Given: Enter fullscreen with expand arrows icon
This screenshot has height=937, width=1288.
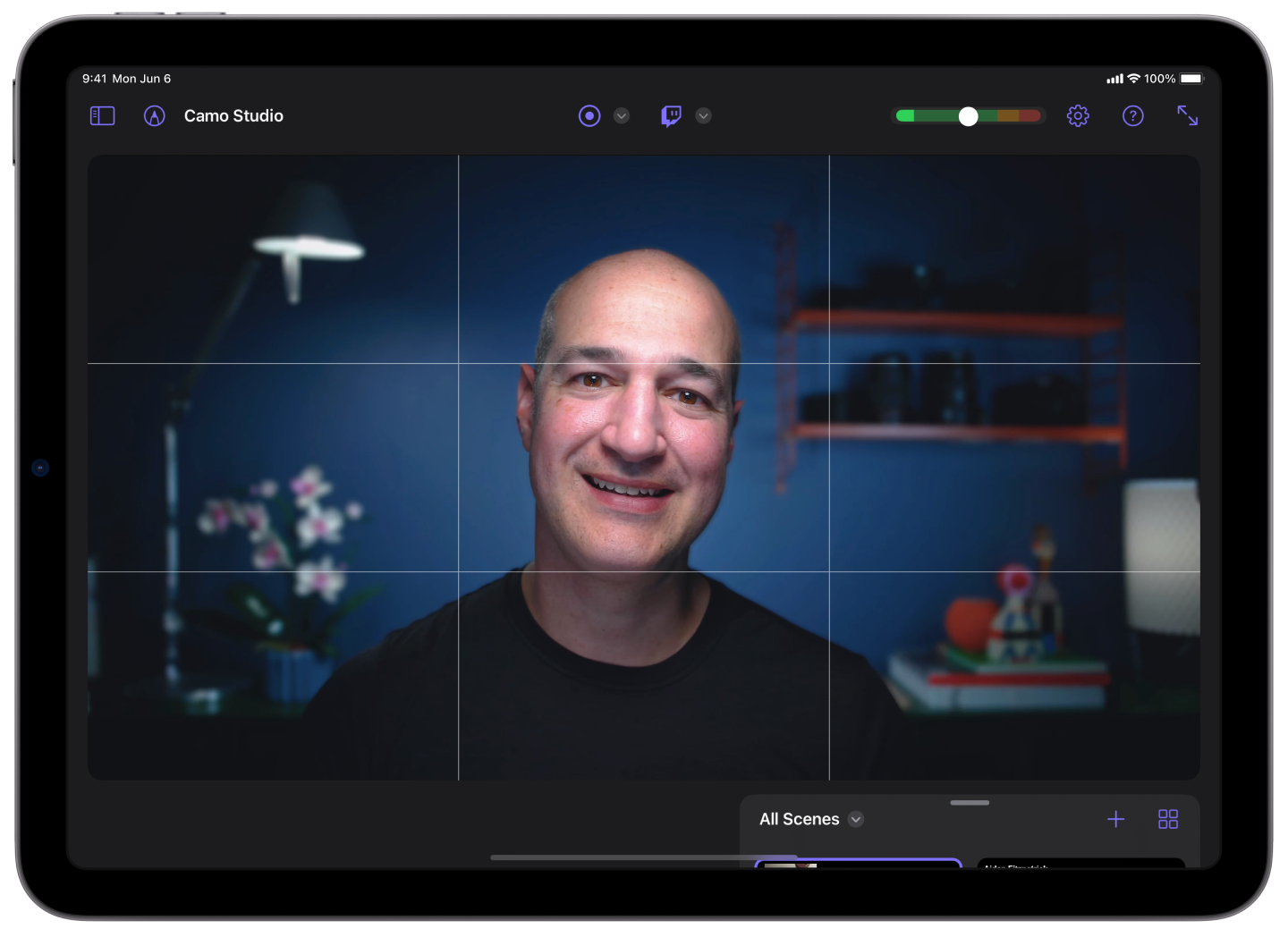Looking at the screenshot, I should pos(1188,115).
